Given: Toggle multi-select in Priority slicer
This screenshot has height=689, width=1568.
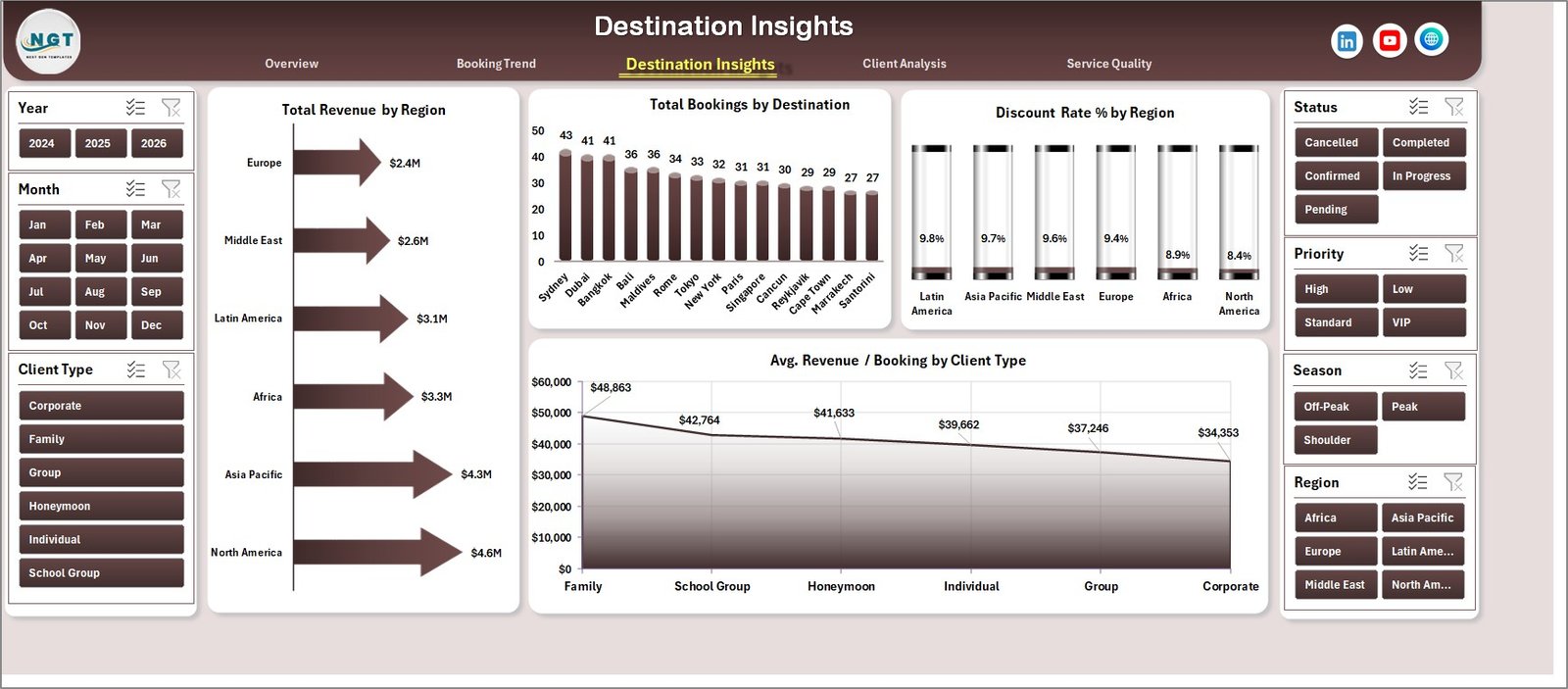Looking at the screenshot, I should pos(1418,253).
